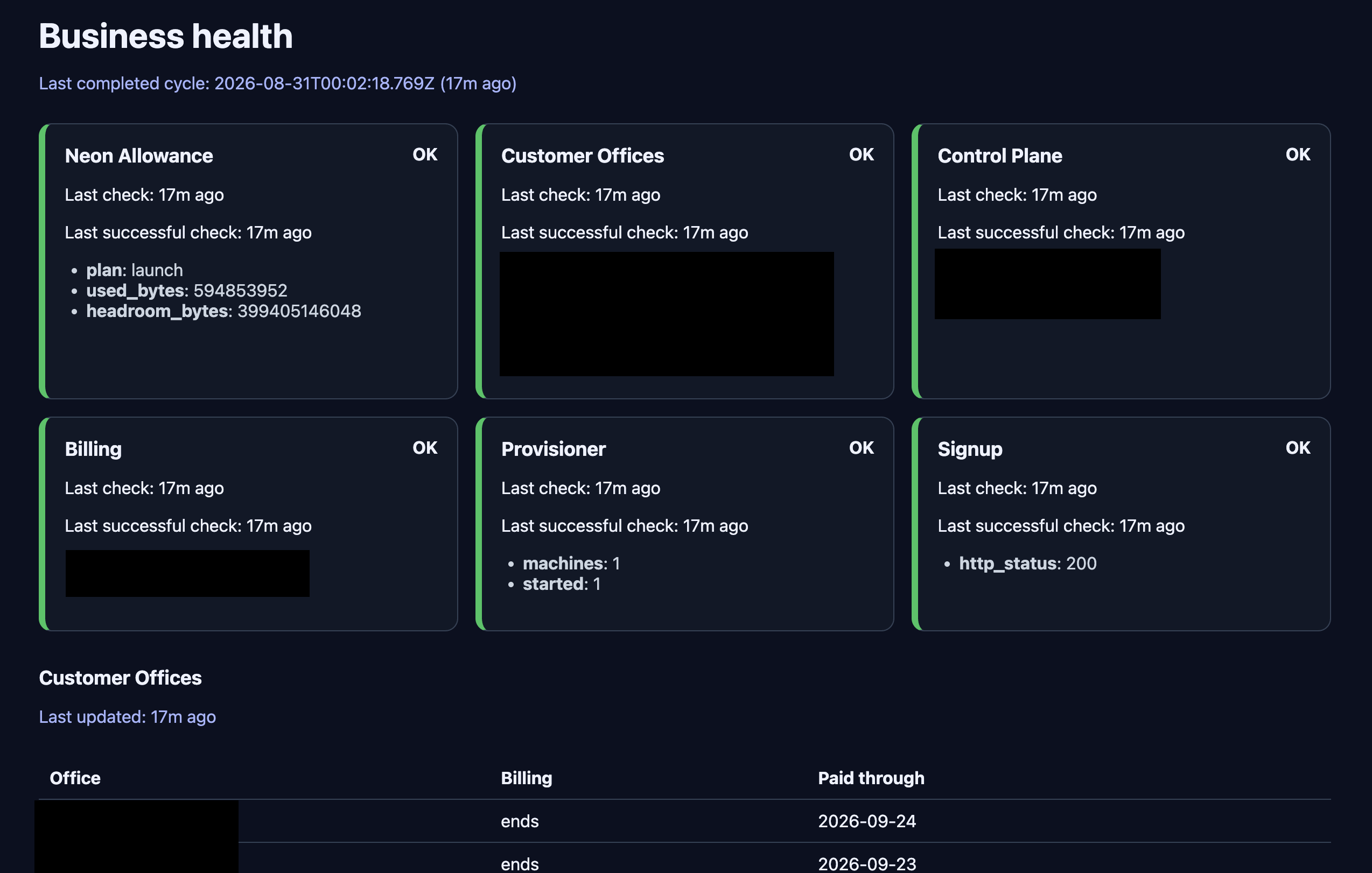Click the OK status on Provisioner card

[862, 448]
